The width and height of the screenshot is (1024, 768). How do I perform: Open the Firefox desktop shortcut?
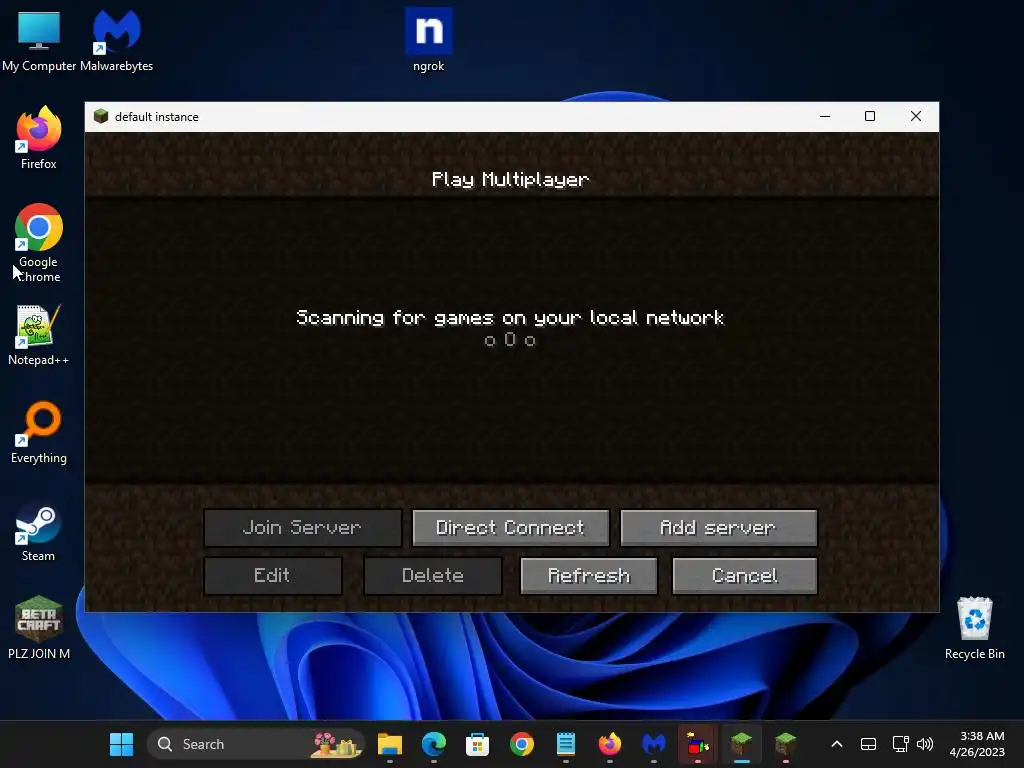(39, 138)
